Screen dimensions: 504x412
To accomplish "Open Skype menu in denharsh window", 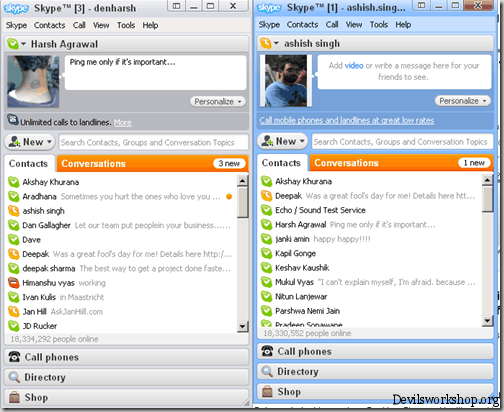I will tap(16, 25).
